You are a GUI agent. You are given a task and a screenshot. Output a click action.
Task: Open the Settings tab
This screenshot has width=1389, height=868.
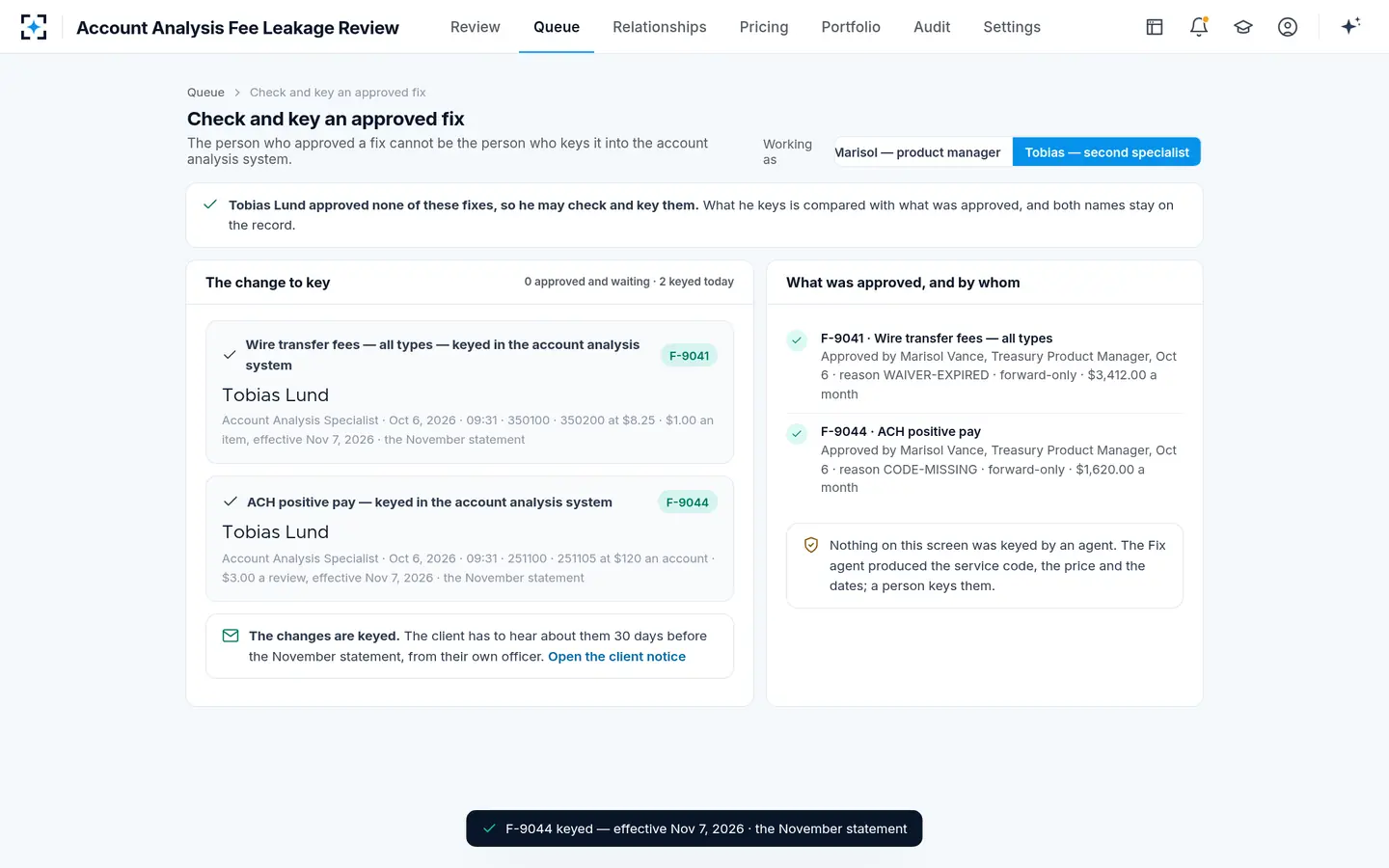tap(1012, 27)
